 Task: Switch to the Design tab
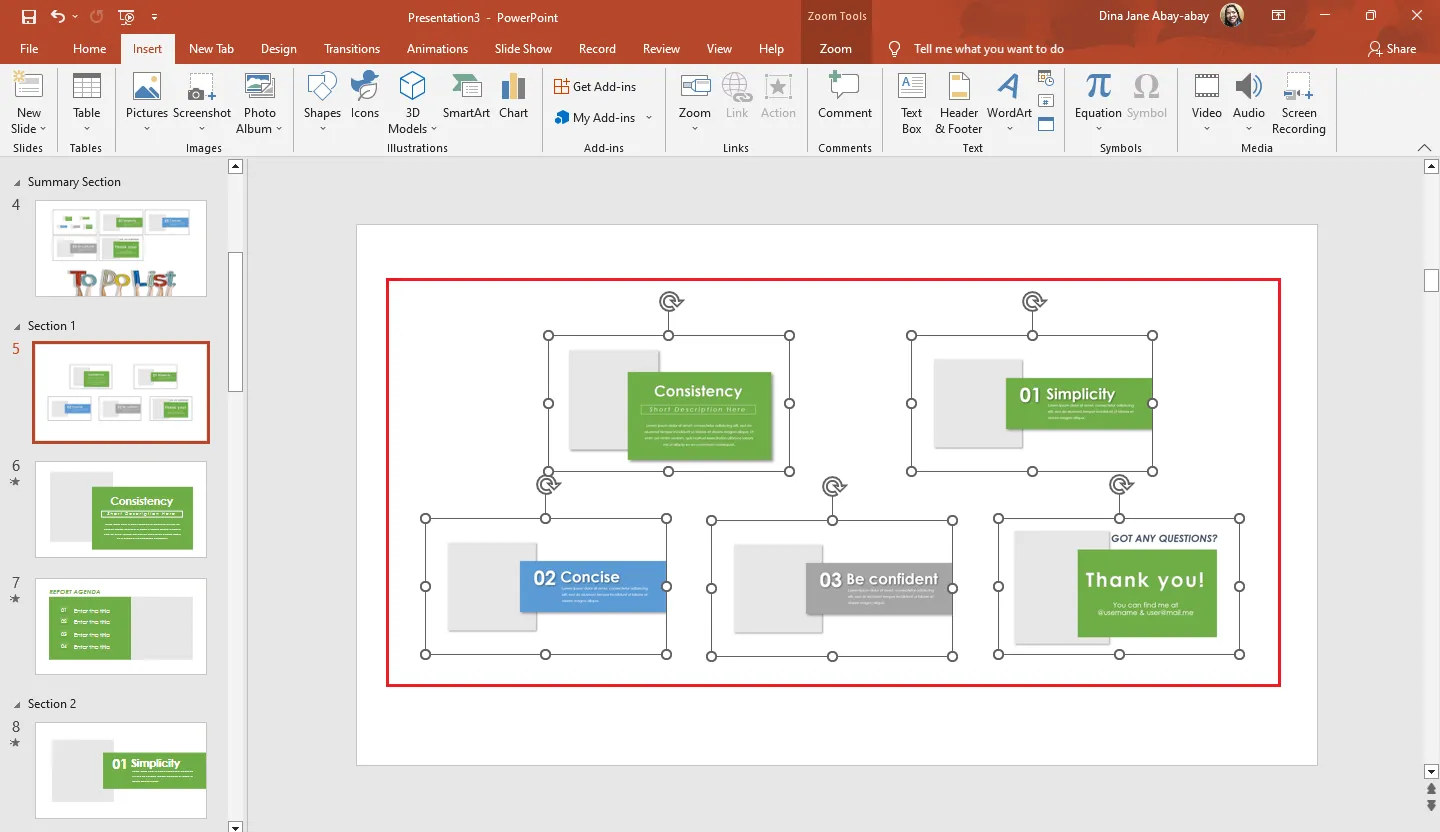278,49
